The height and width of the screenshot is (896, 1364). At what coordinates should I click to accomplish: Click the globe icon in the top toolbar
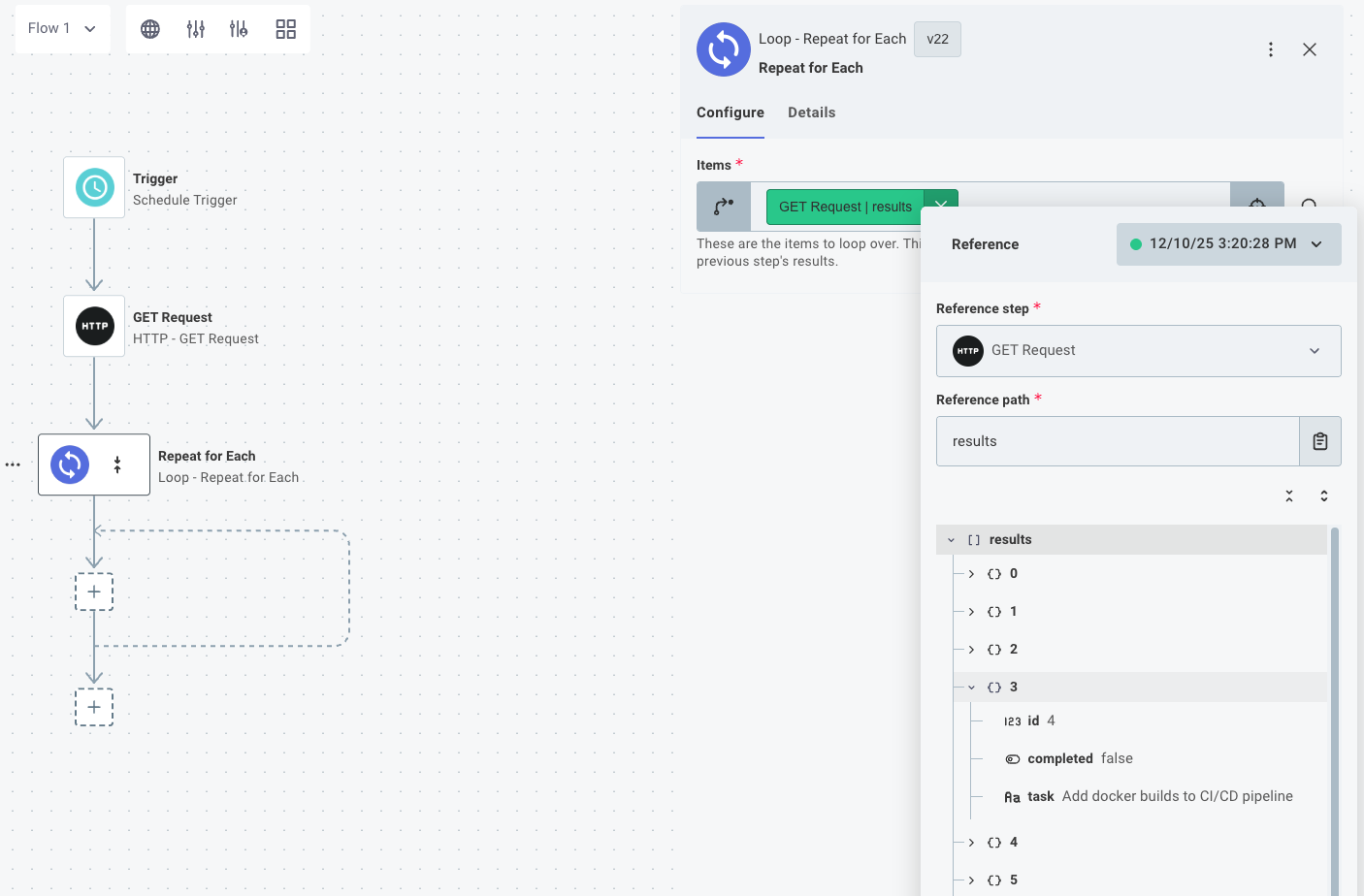[149, 28]
